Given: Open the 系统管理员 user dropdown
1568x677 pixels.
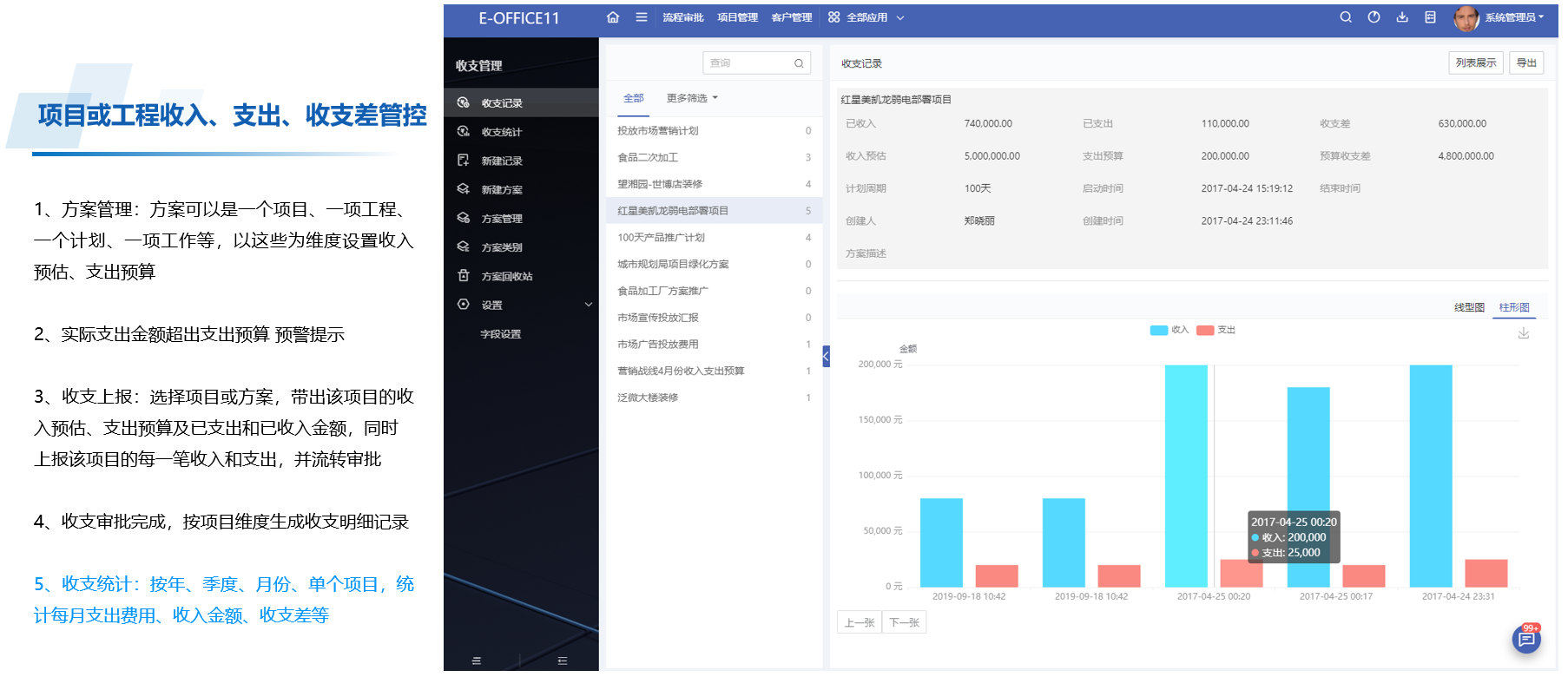Looking at the screenshot, I should (1514, 17).
